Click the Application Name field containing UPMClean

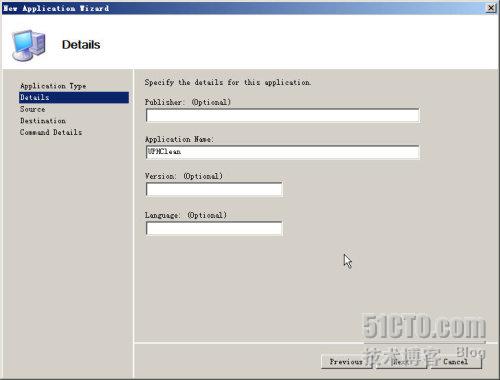pyautogui.click(x=283, y=152)
